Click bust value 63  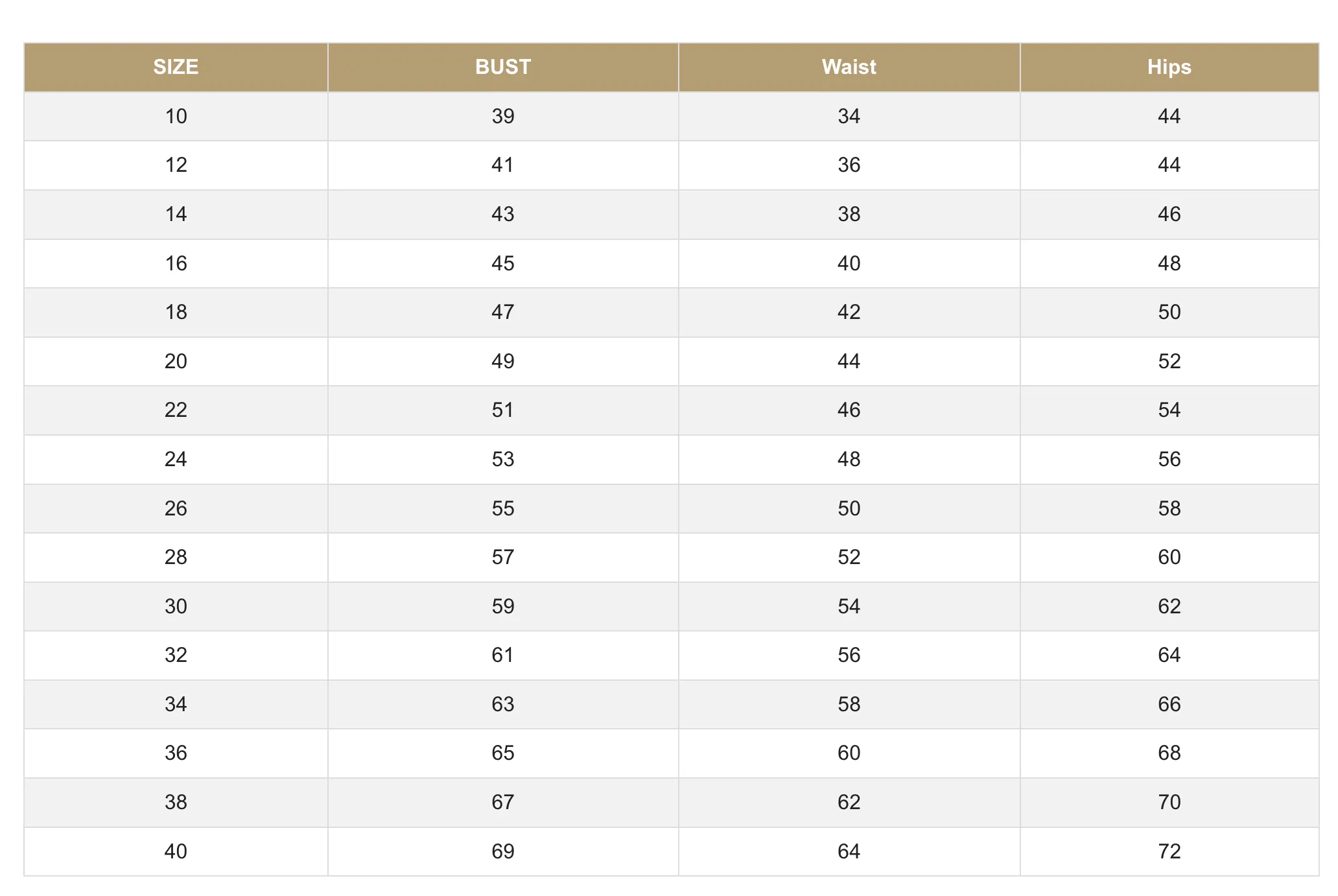[503, 704]
